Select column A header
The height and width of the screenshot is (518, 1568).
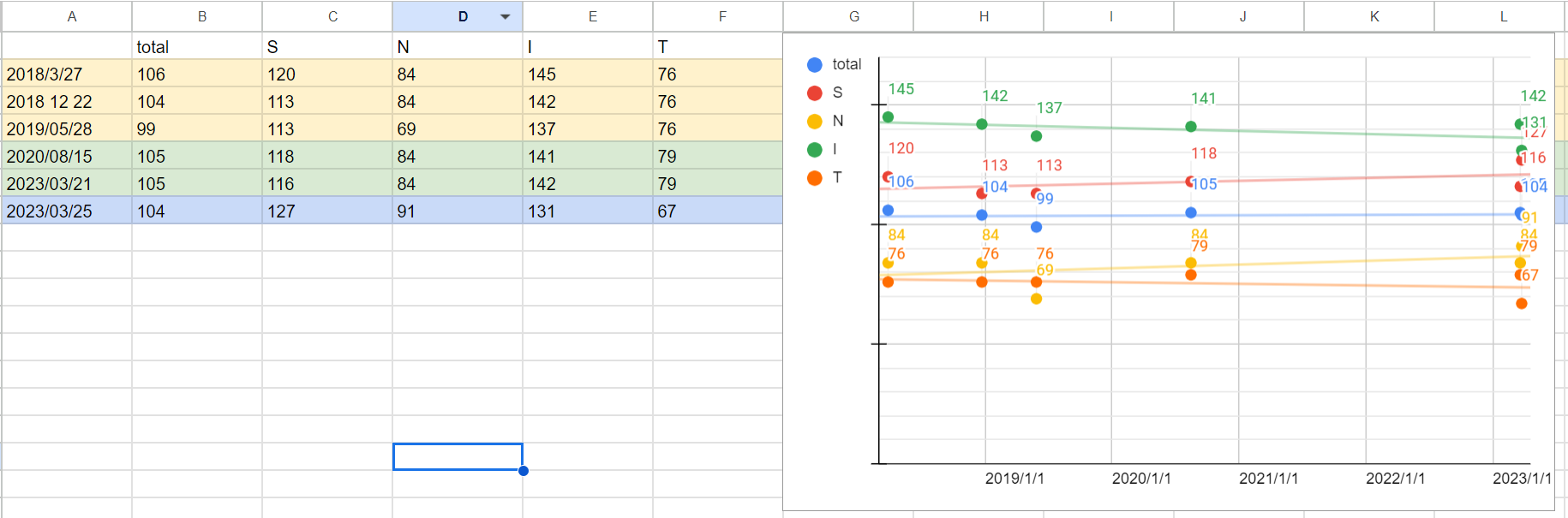click(x=72, y=16)
